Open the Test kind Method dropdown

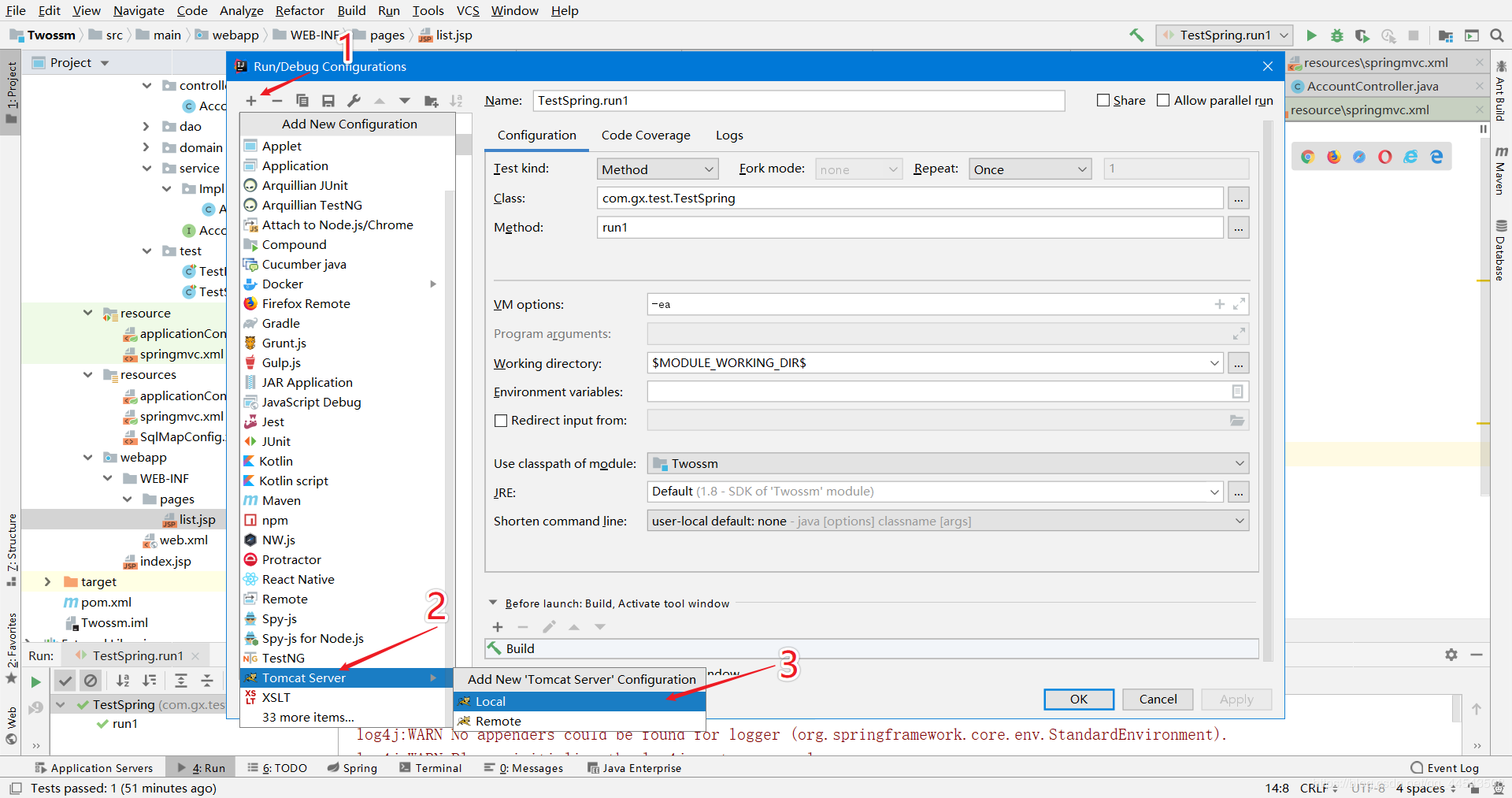click(x=658, y=169)
